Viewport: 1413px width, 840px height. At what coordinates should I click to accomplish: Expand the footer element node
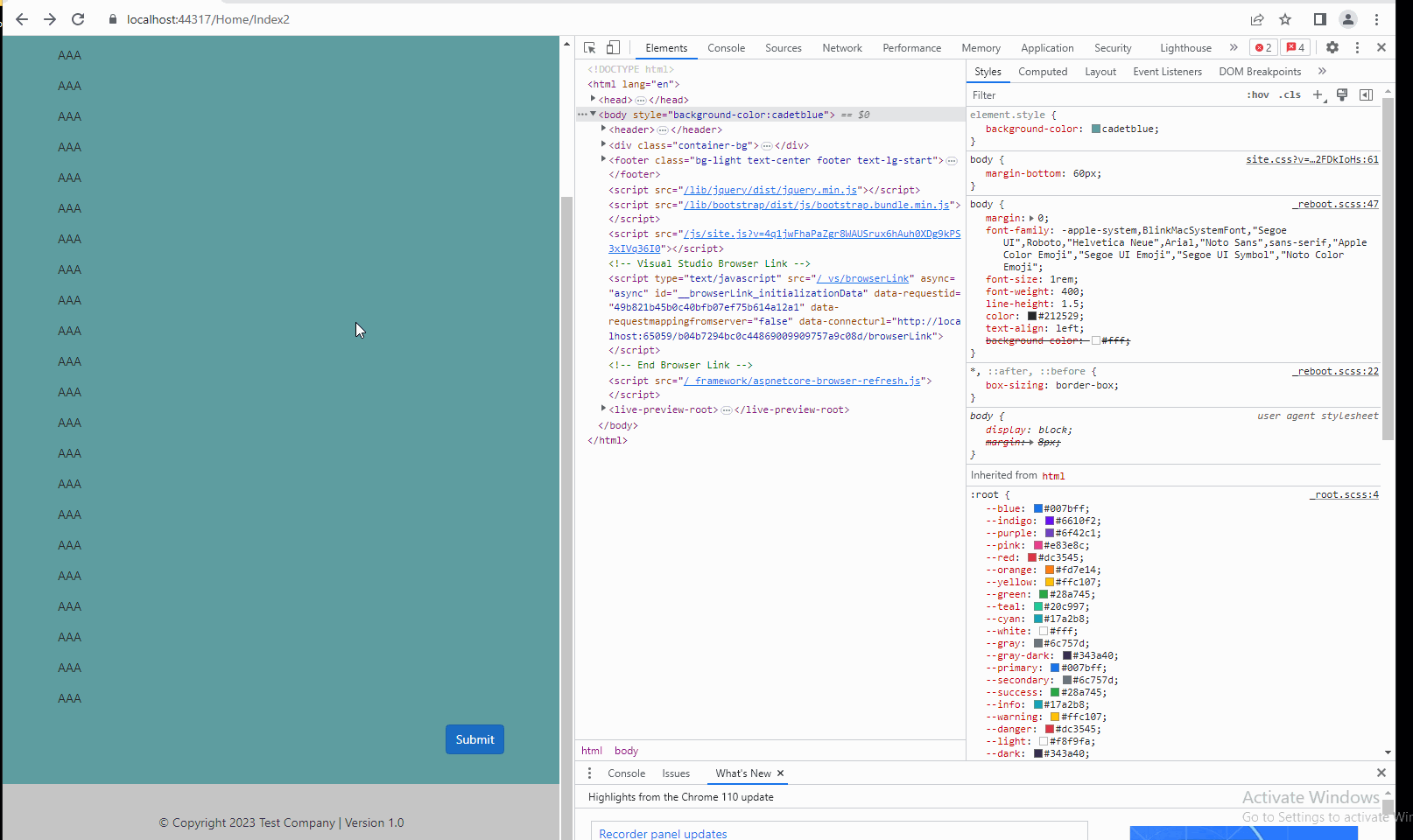click(x=603, y=159)
